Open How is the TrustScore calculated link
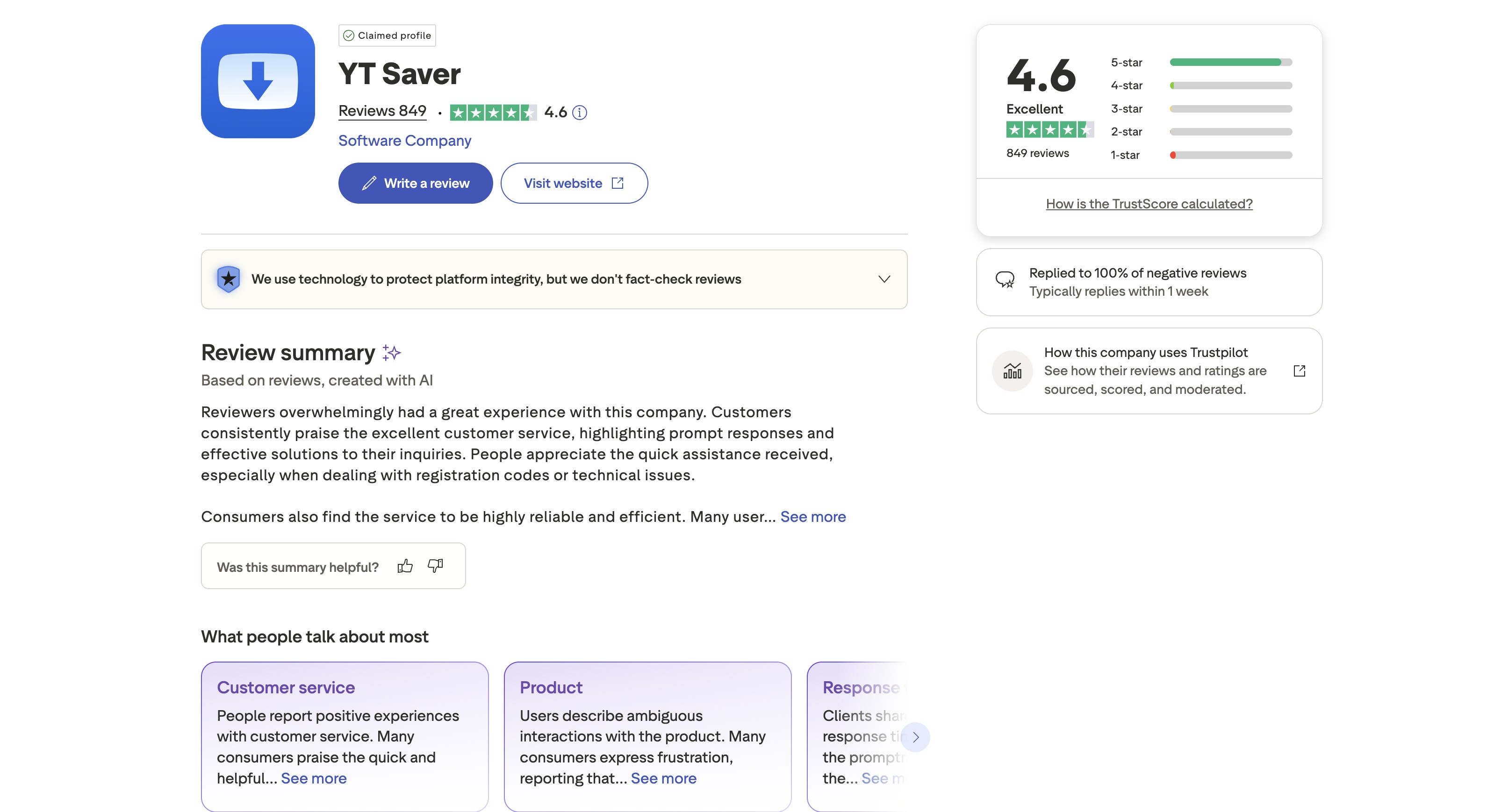 [1149, 203]
